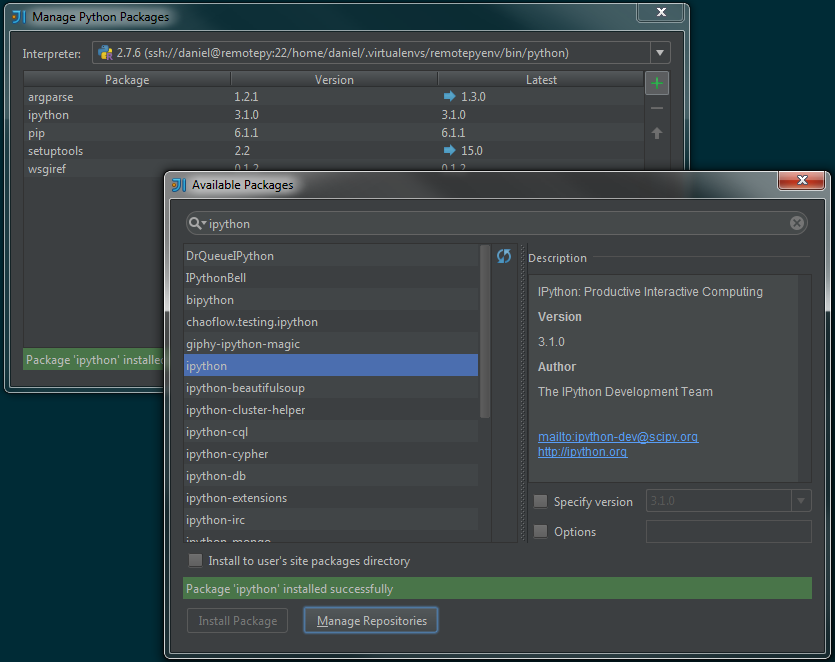Enable the Options checkbox

coord(541,531)
